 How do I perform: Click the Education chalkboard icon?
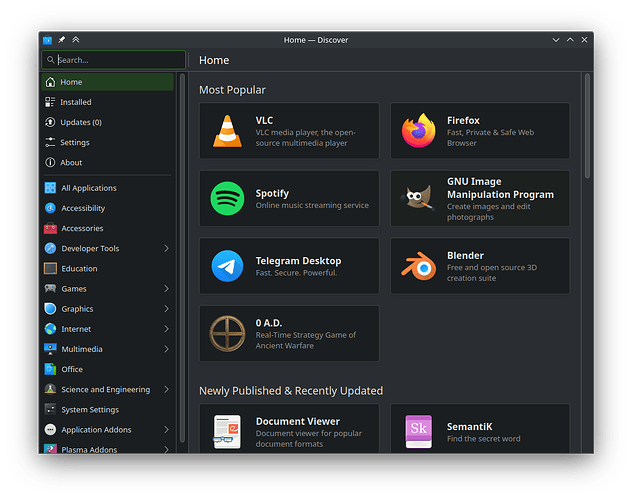click(x=50, y=269)
